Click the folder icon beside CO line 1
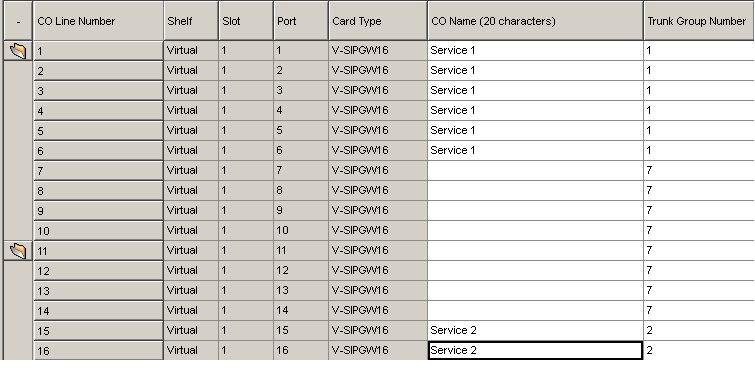The height and width of the screenshot is (369, 755). (x=18, y=51)
